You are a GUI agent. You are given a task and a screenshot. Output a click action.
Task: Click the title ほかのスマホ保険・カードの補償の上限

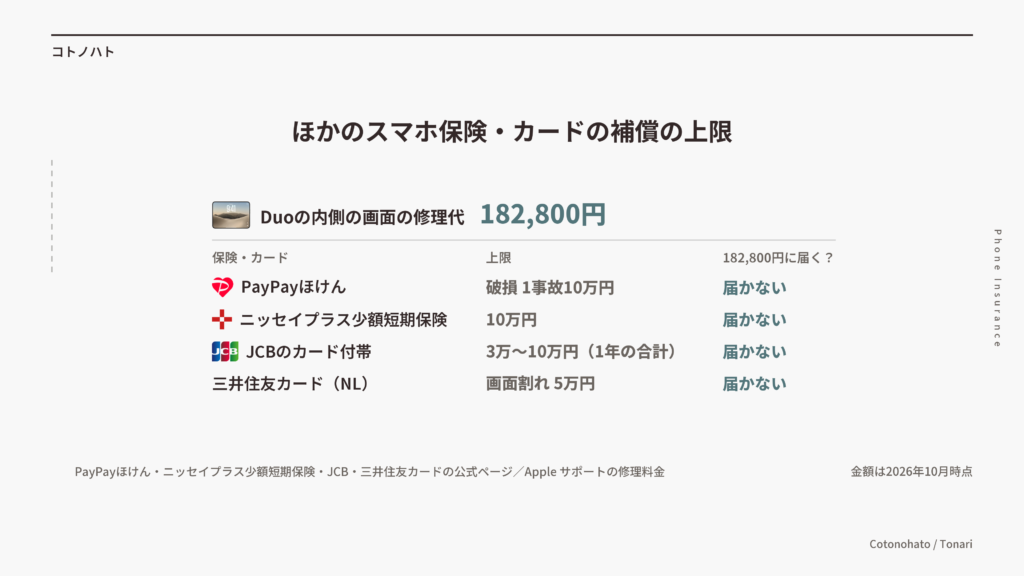(512, 131)
